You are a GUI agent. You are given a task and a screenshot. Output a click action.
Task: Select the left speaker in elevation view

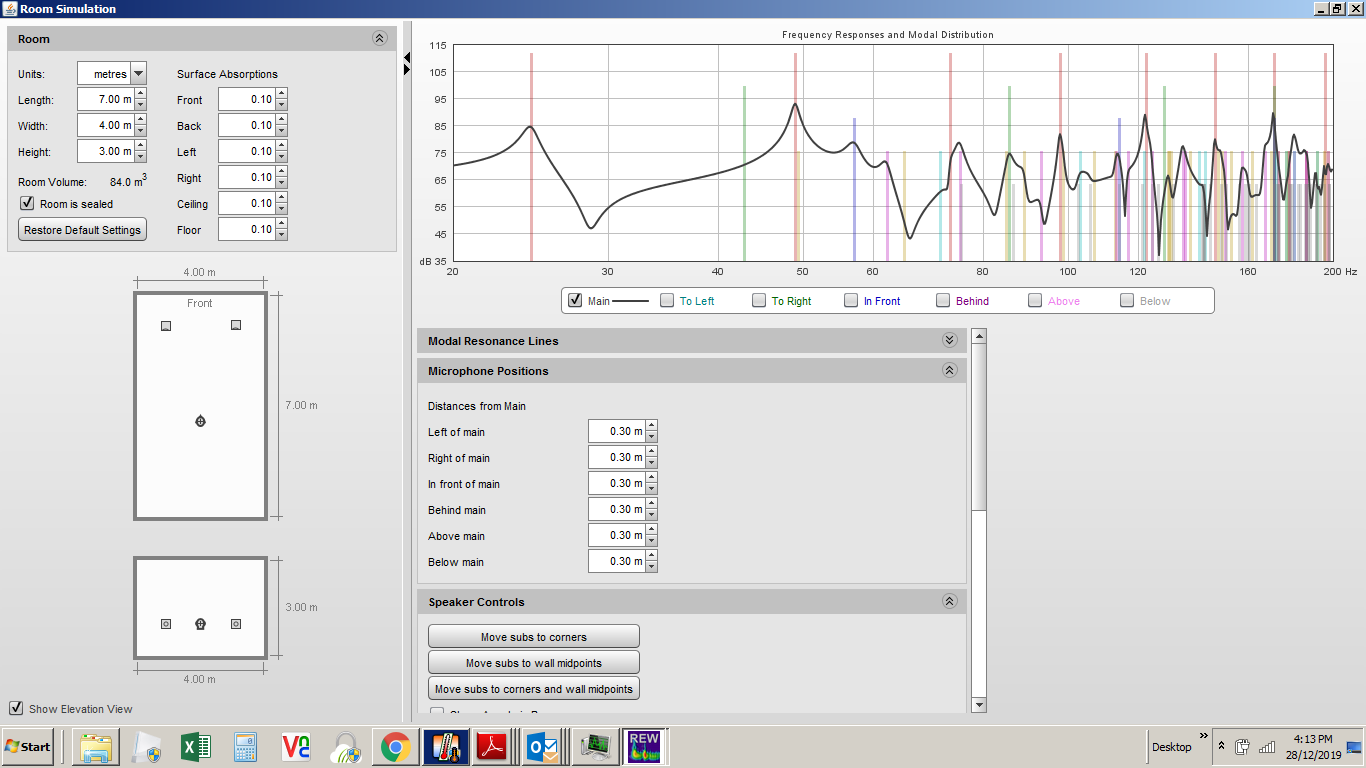(166, 624)
